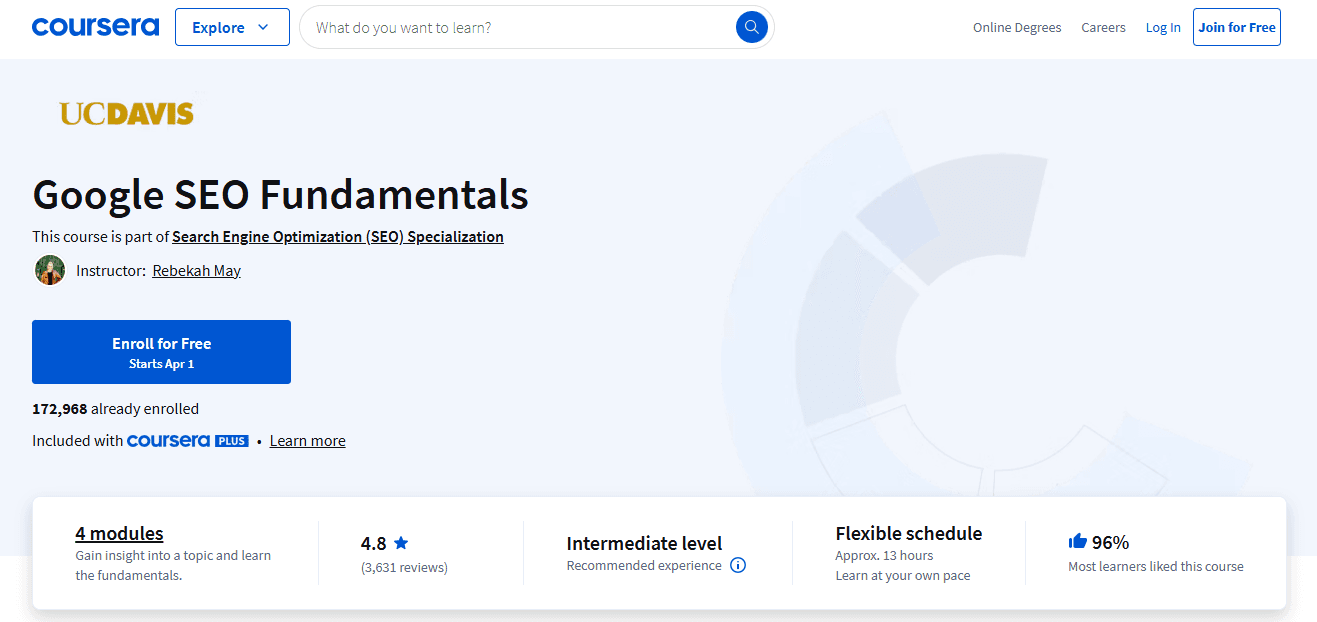Image resolution: width=1317 pixels, height=622 pixels.
Task: Click the Recommended experience info icon
Action: (738, 566)
